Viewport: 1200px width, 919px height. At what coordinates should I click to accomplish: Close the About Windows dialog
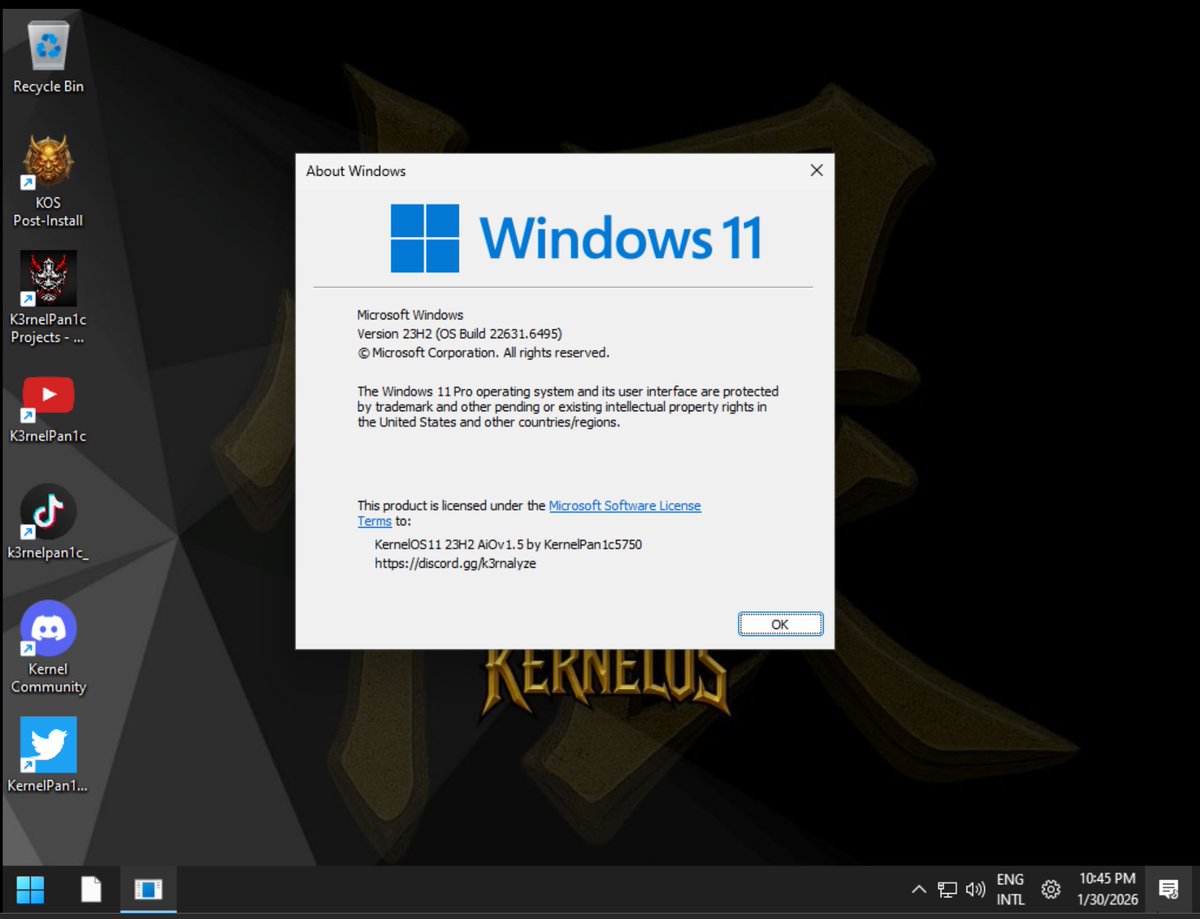(x=816, y=171)
